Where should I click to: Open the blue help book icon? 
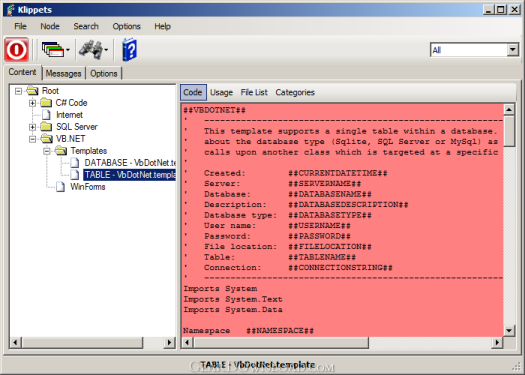[130, 50]
